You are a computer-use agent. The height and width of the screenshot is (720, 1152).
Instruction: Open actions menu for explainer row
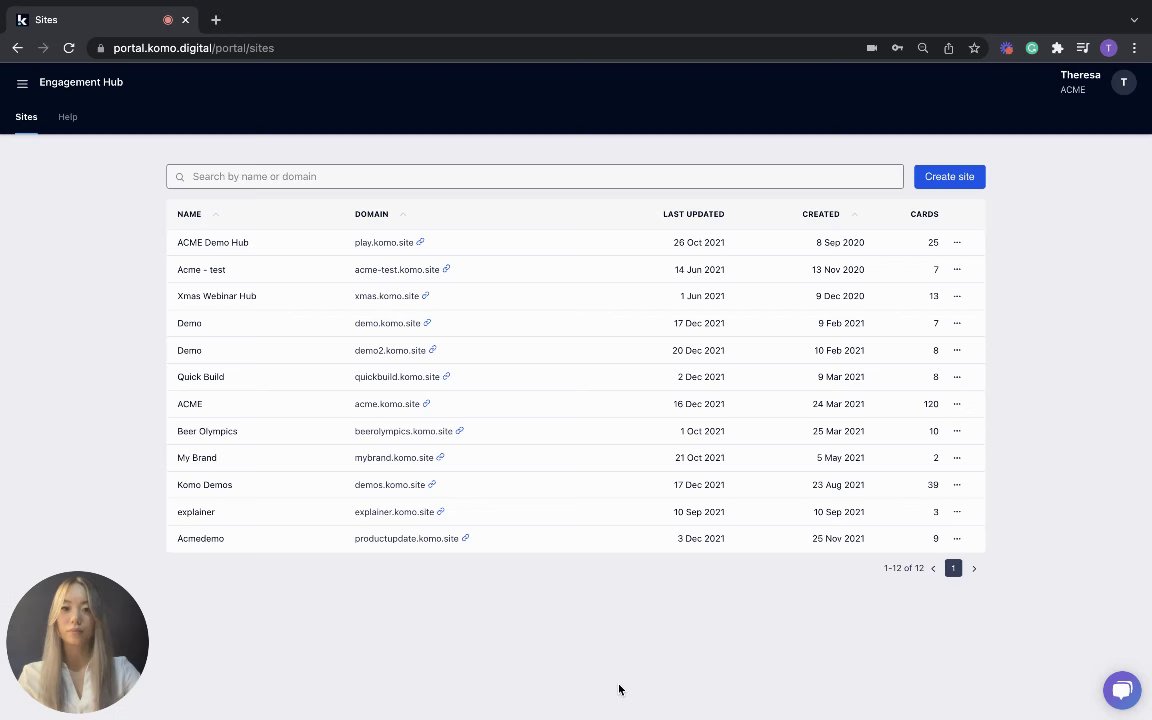pyautogui.click(x=957, y=512)
